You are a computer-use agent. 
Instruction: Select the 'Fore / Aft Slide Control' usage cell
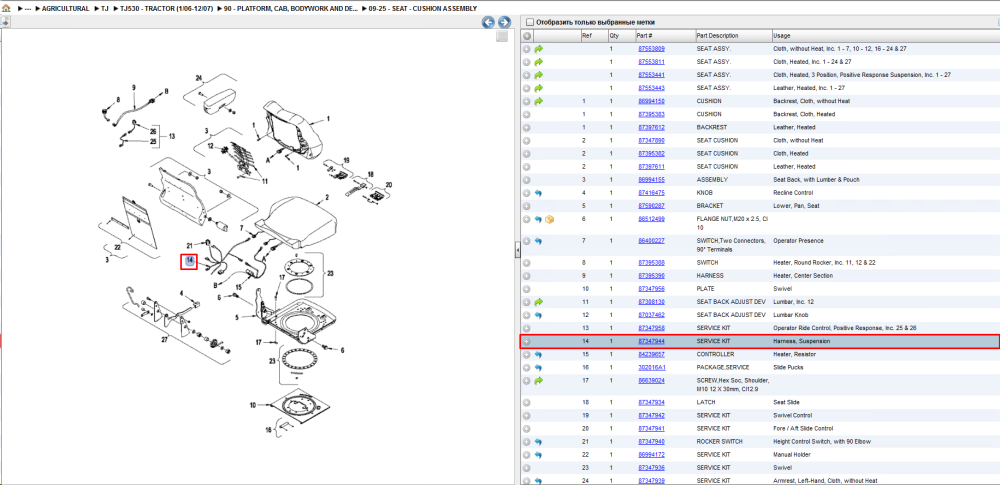tap(803, 429)
